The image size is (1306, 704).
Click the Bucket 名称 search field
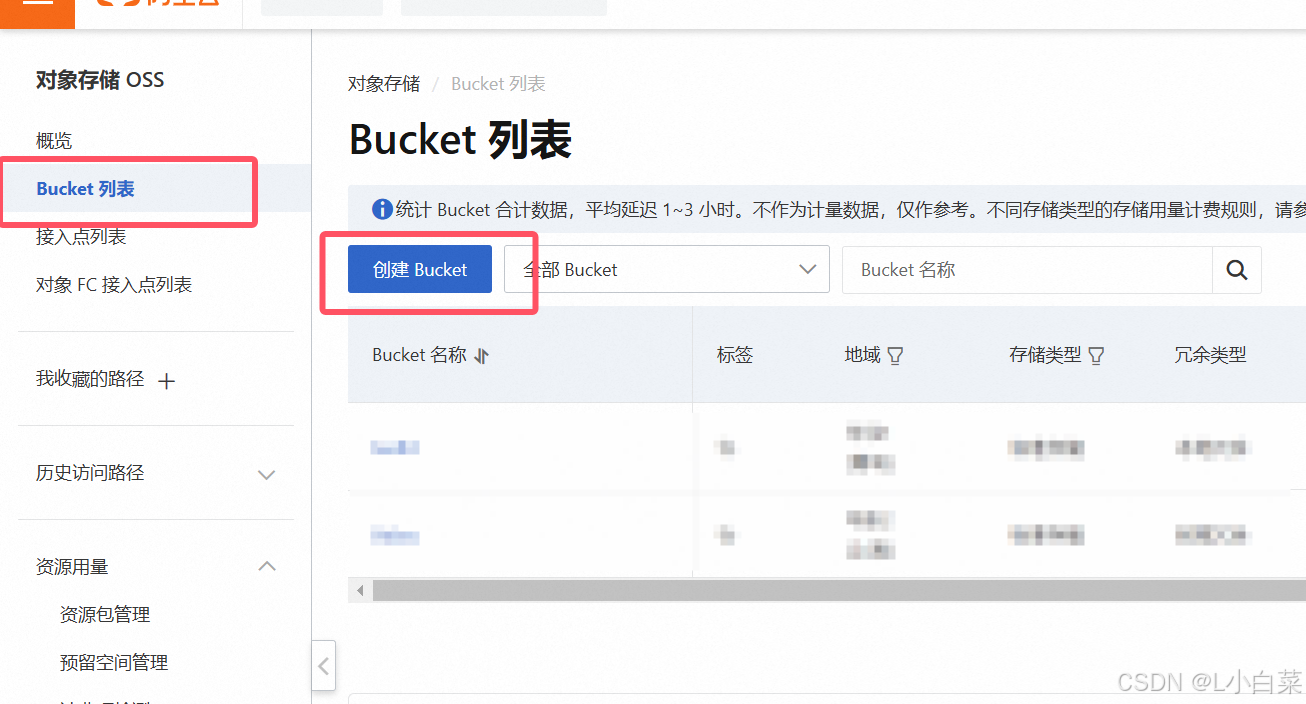(x=1027, y=270)
